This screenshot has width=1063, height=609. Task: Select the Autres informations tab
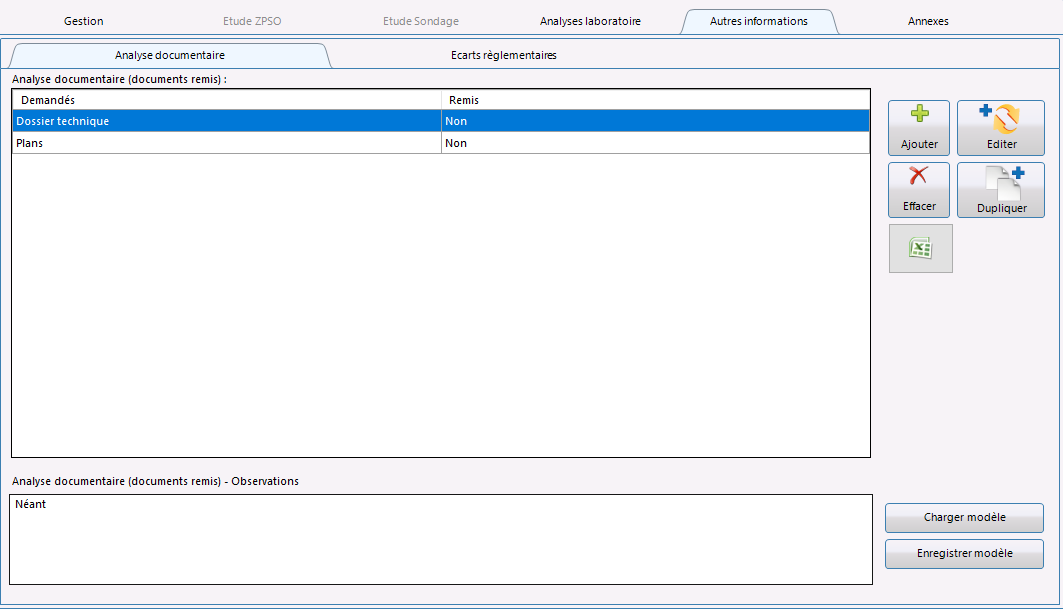(759, 21)
